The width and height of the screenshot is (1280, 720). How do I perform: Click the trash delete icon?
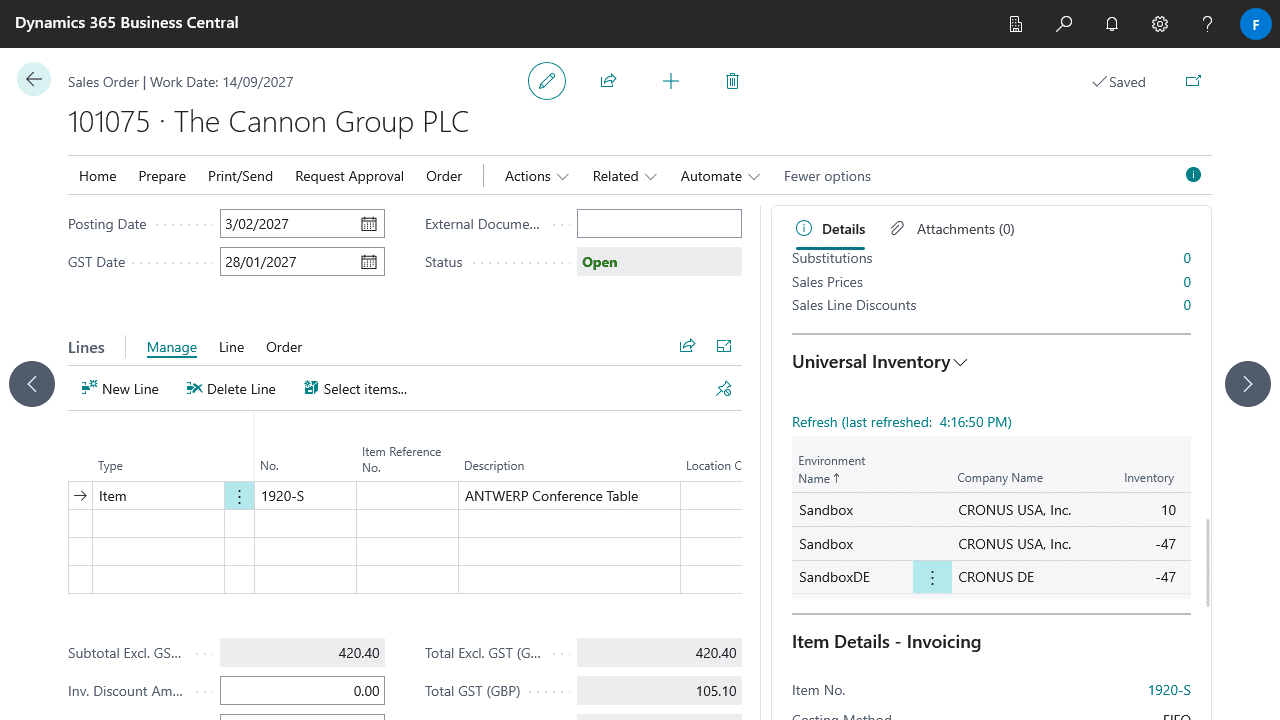coord(732,81)
